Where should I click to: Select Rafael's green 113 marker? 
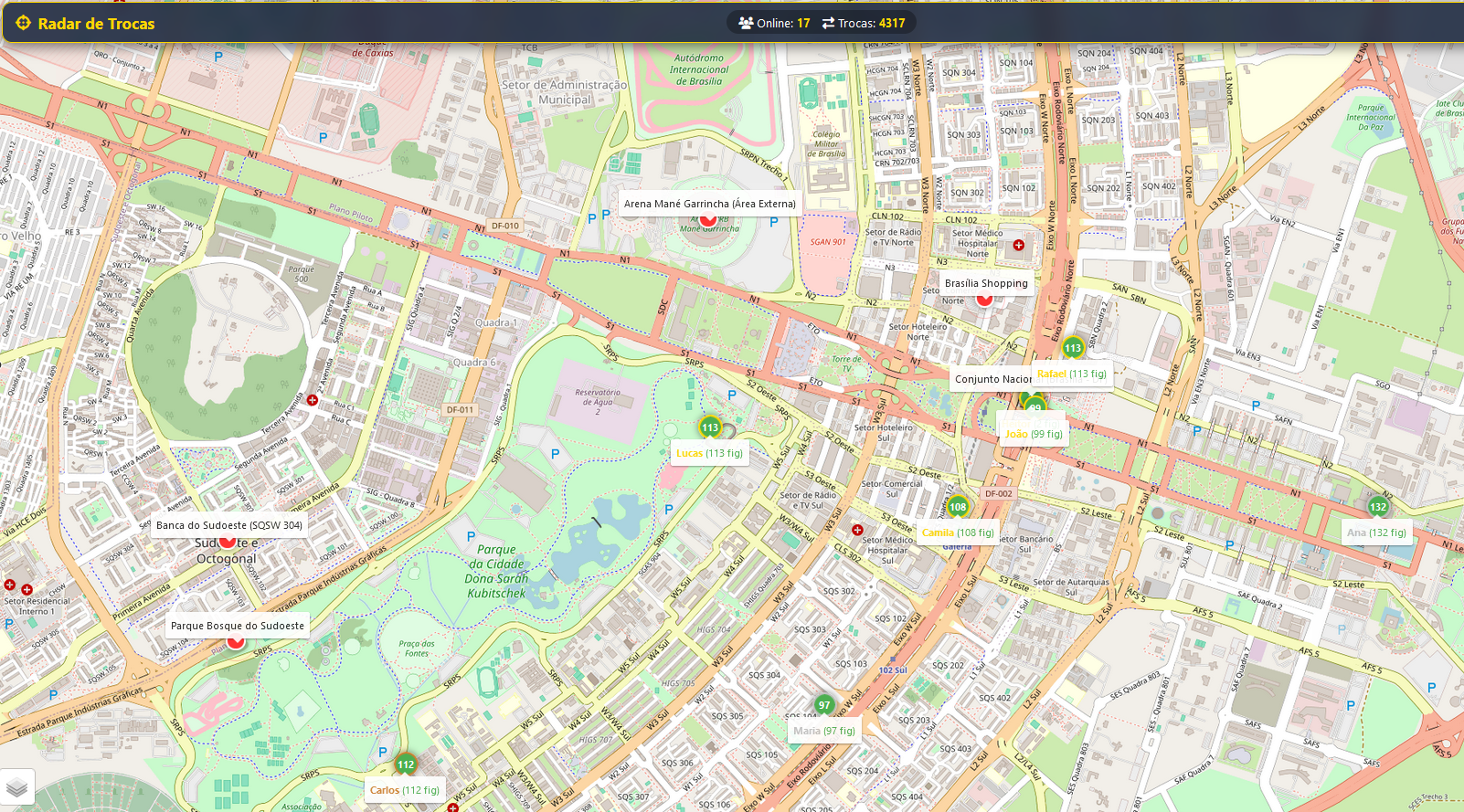(1072, 348)
